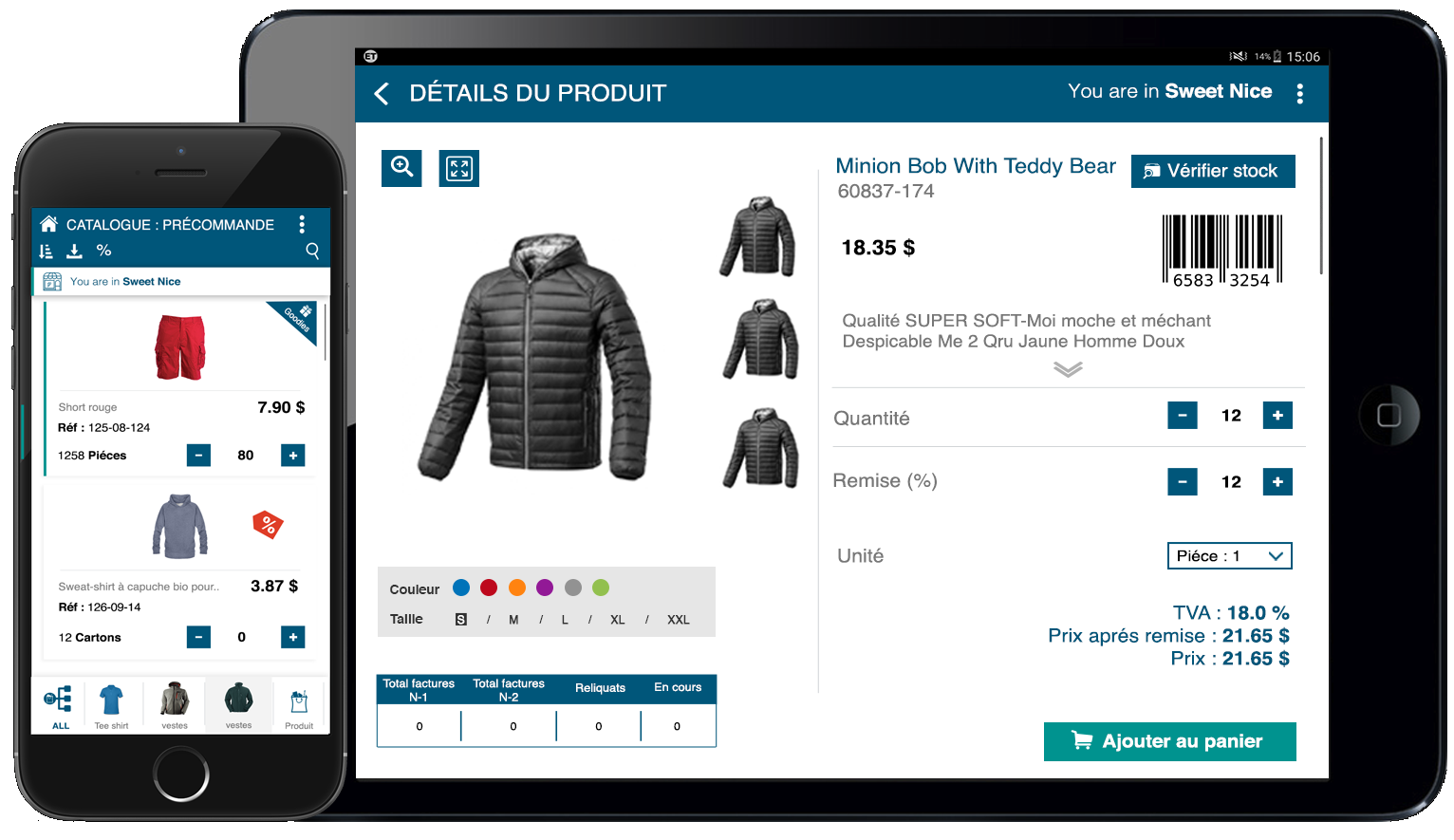
Task: Tap the phone catalogue search magnifier
Action: pos(312,251)
